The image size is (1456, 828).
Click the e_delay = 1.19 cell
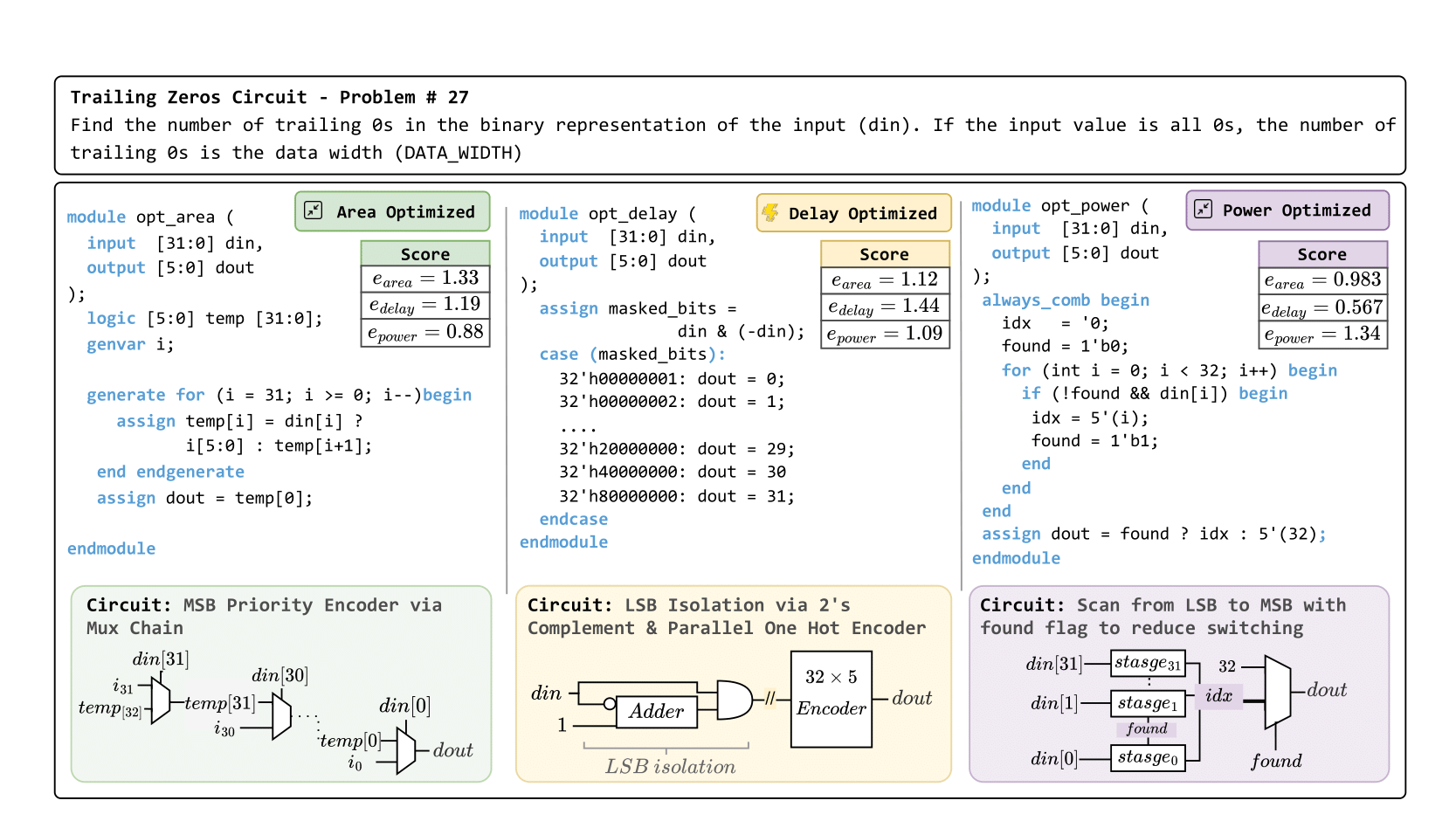pyautogui.click(x=425, y=305)
